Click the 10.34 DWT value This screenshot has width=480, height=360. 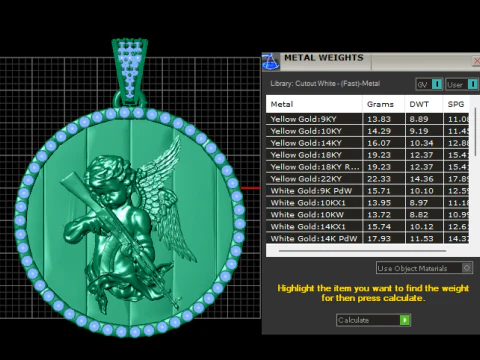point(422,143)
